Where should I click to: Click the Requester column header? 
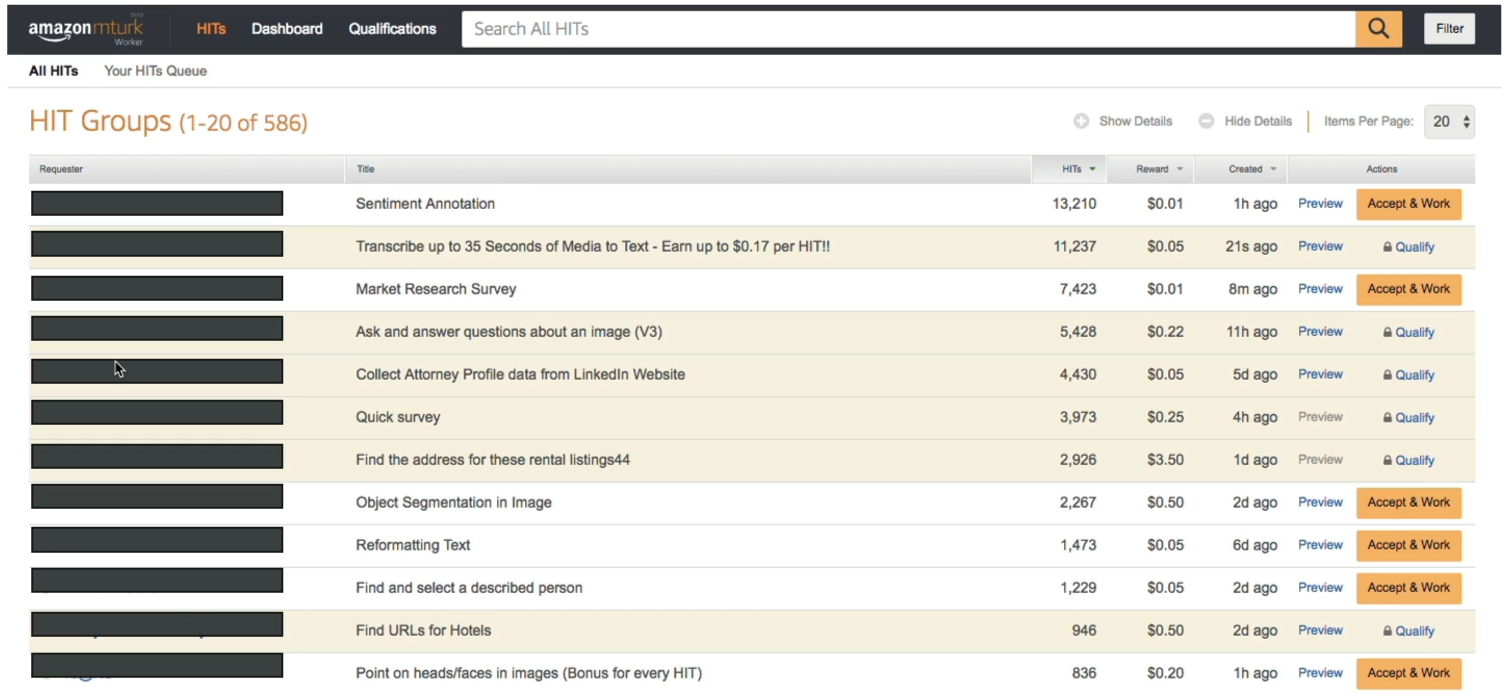coord(187,169)
